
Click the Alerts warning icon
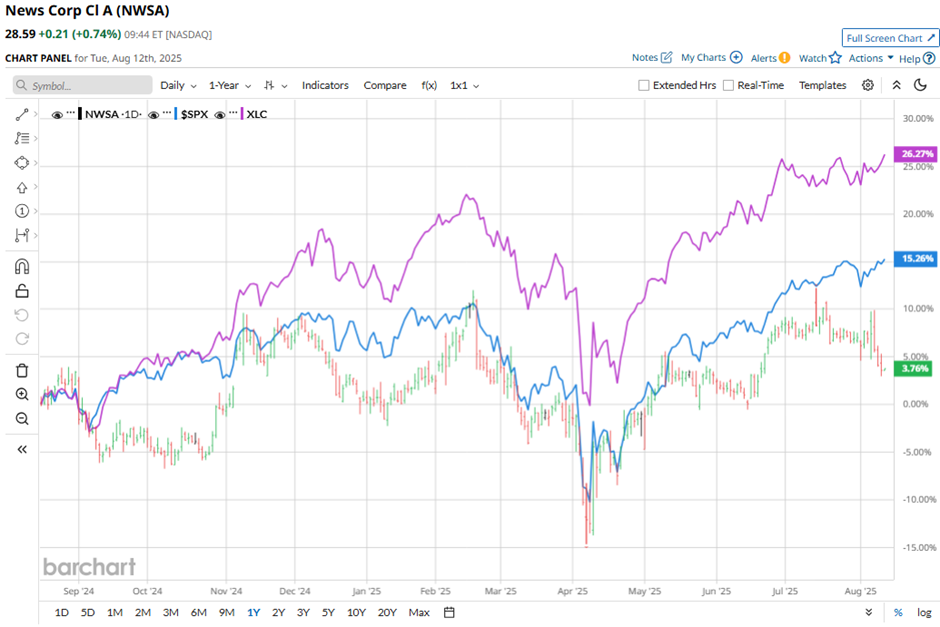[784, 58]
